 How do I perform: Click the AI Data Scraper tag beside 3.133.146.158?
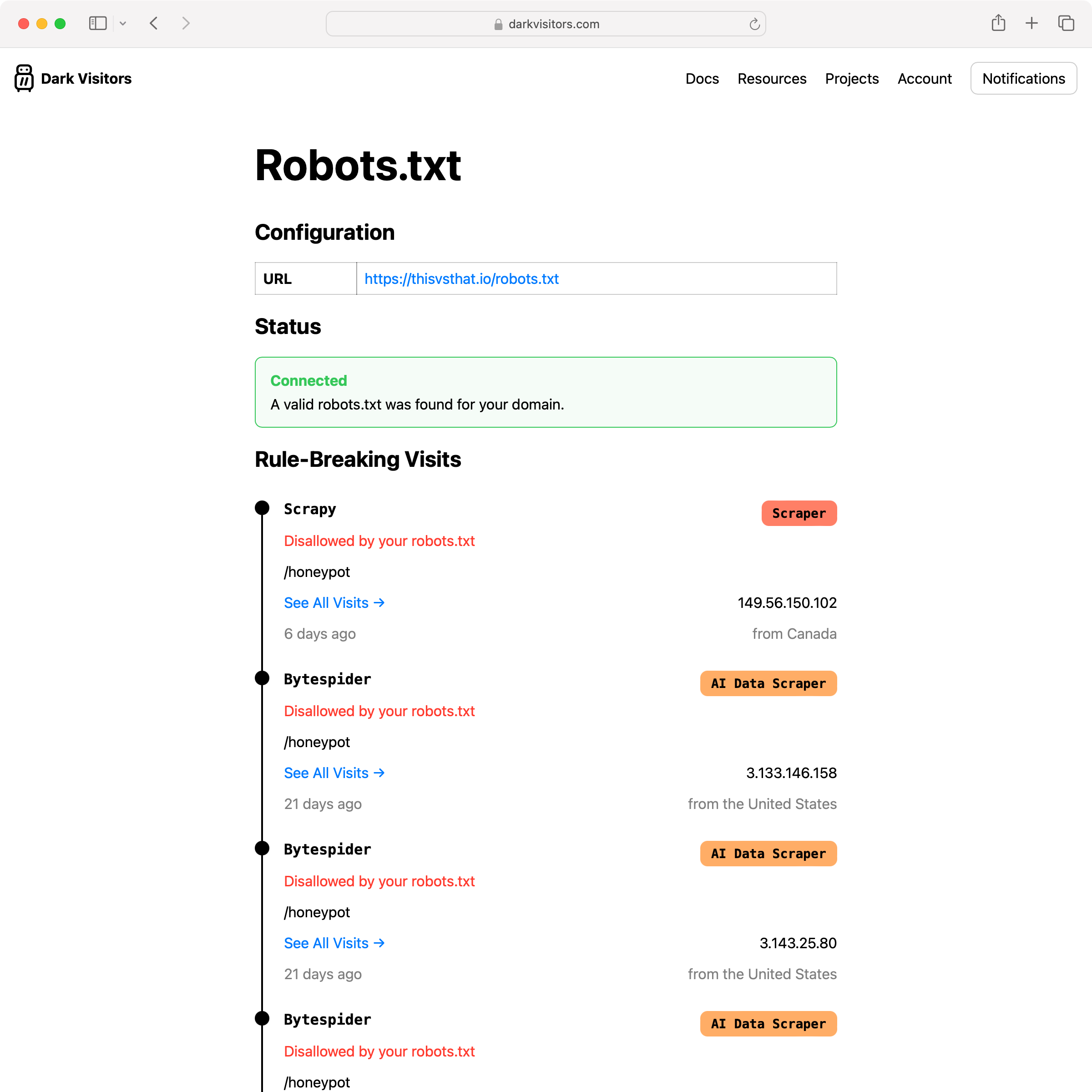tap(768, 683)
